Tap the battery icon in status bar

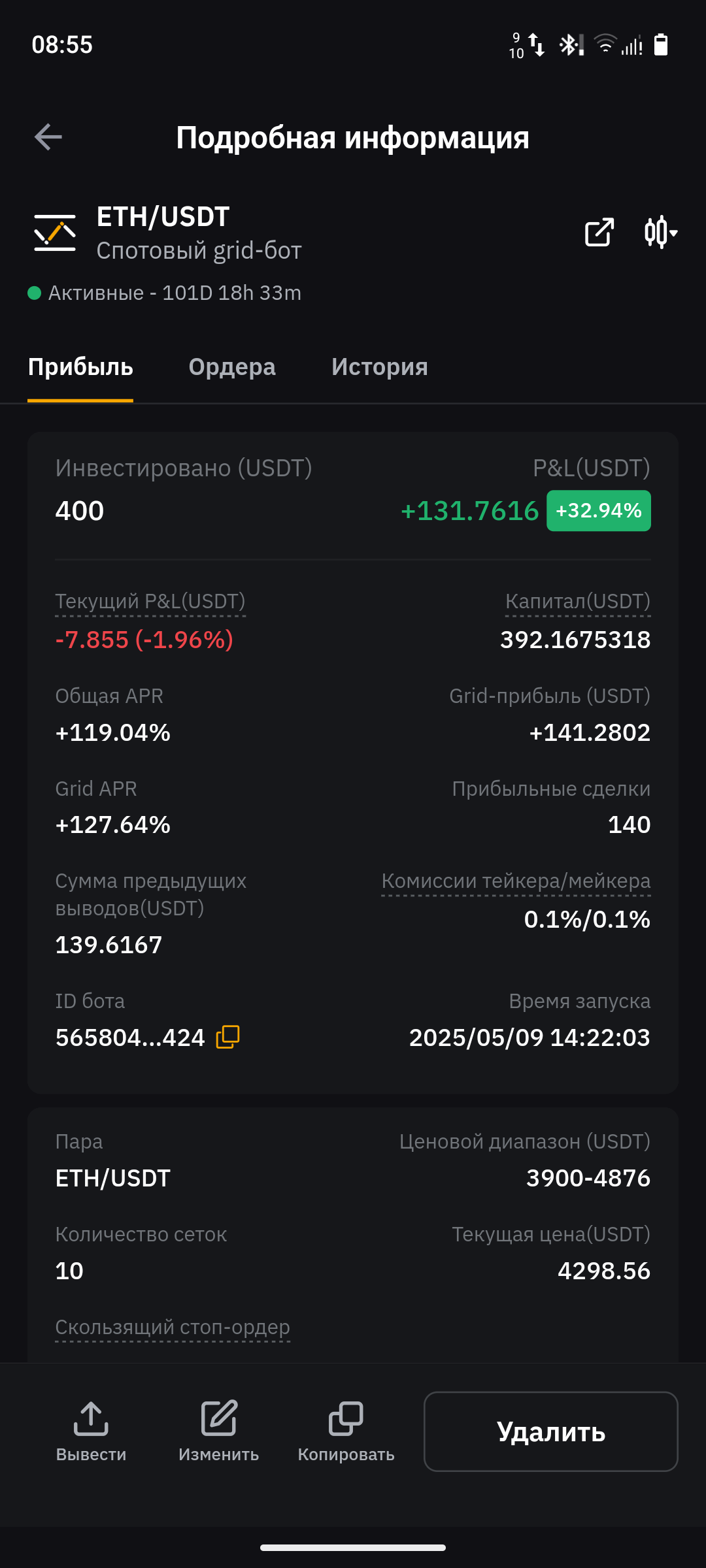tap(661, 45)
